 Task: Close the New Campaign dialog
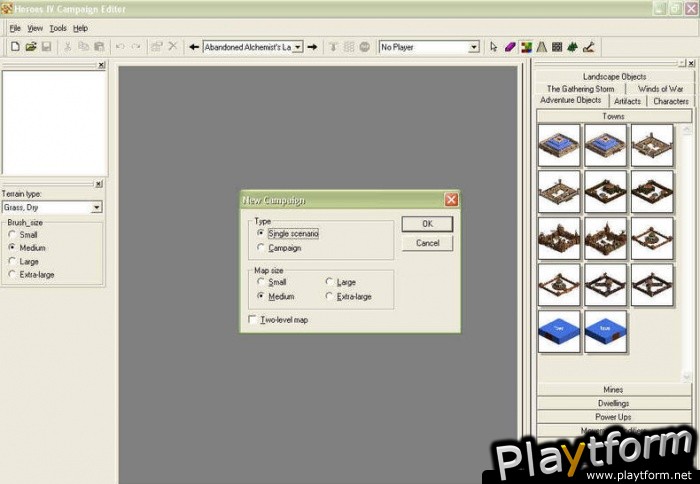point(451,200)
